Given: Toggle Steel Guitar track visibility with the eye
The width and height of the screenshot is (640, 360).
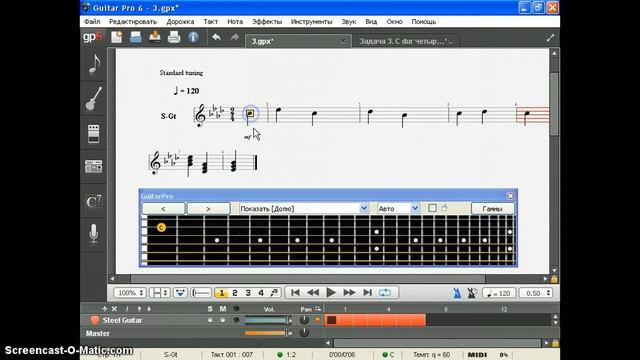Looking at the screenshot, I should (236, 320).
